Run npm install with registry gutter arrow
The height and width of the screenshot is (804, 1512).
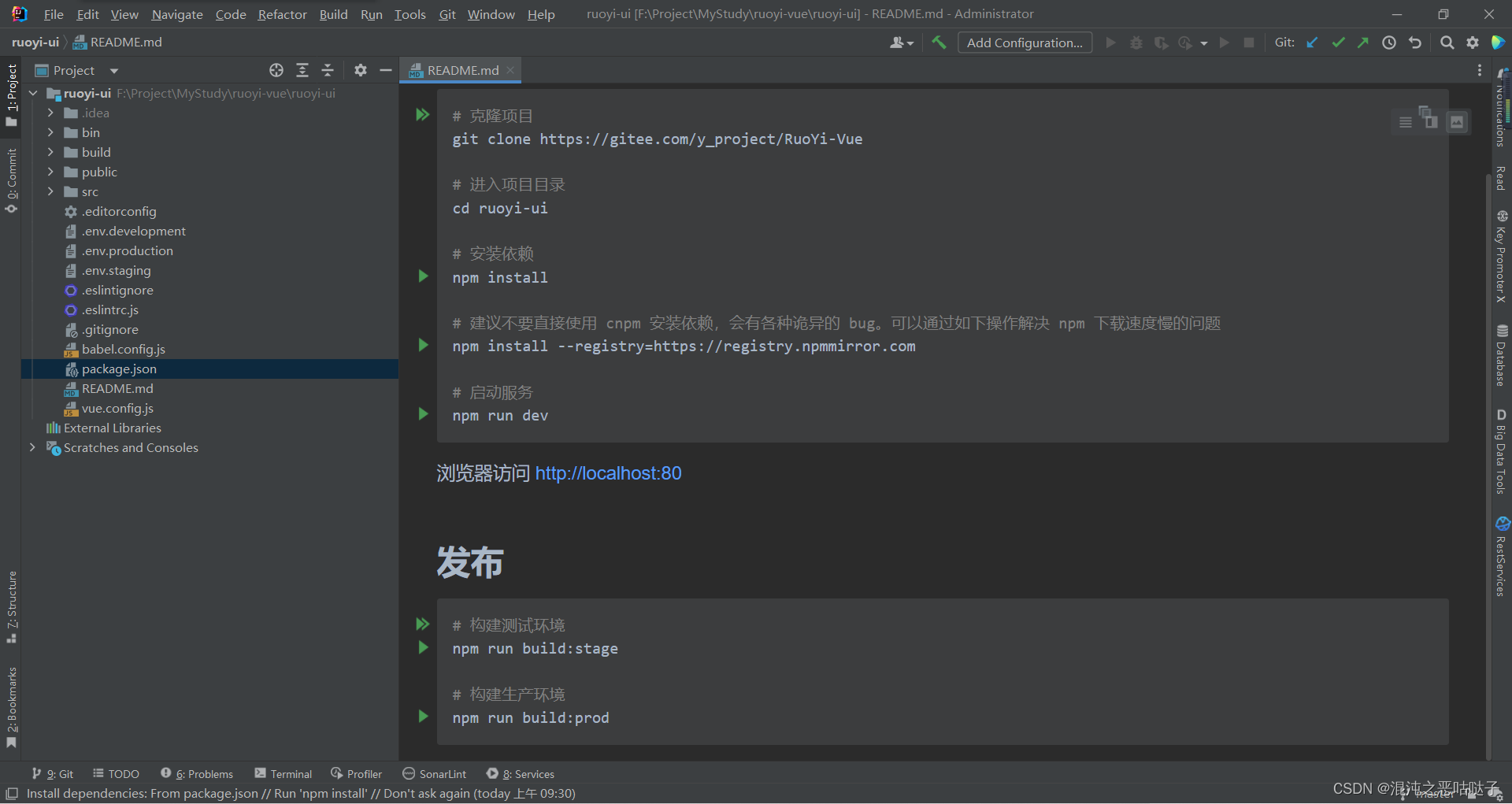(x=423, y=345)
